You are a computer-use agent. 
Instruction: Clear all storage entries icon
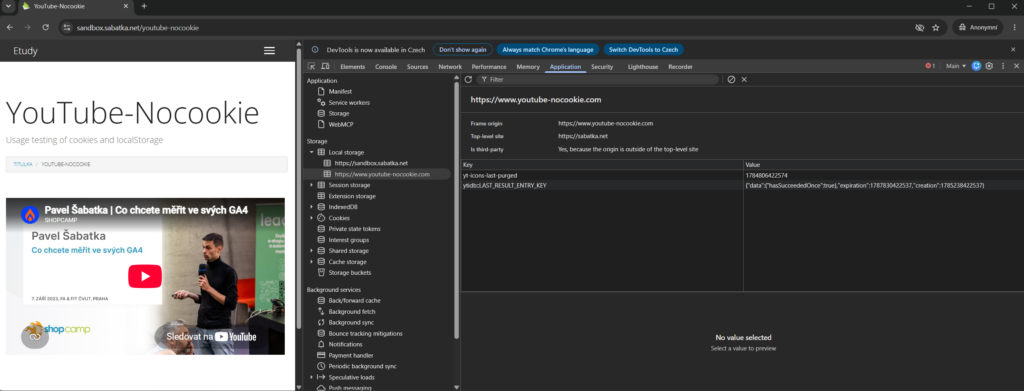coord(731,79)
